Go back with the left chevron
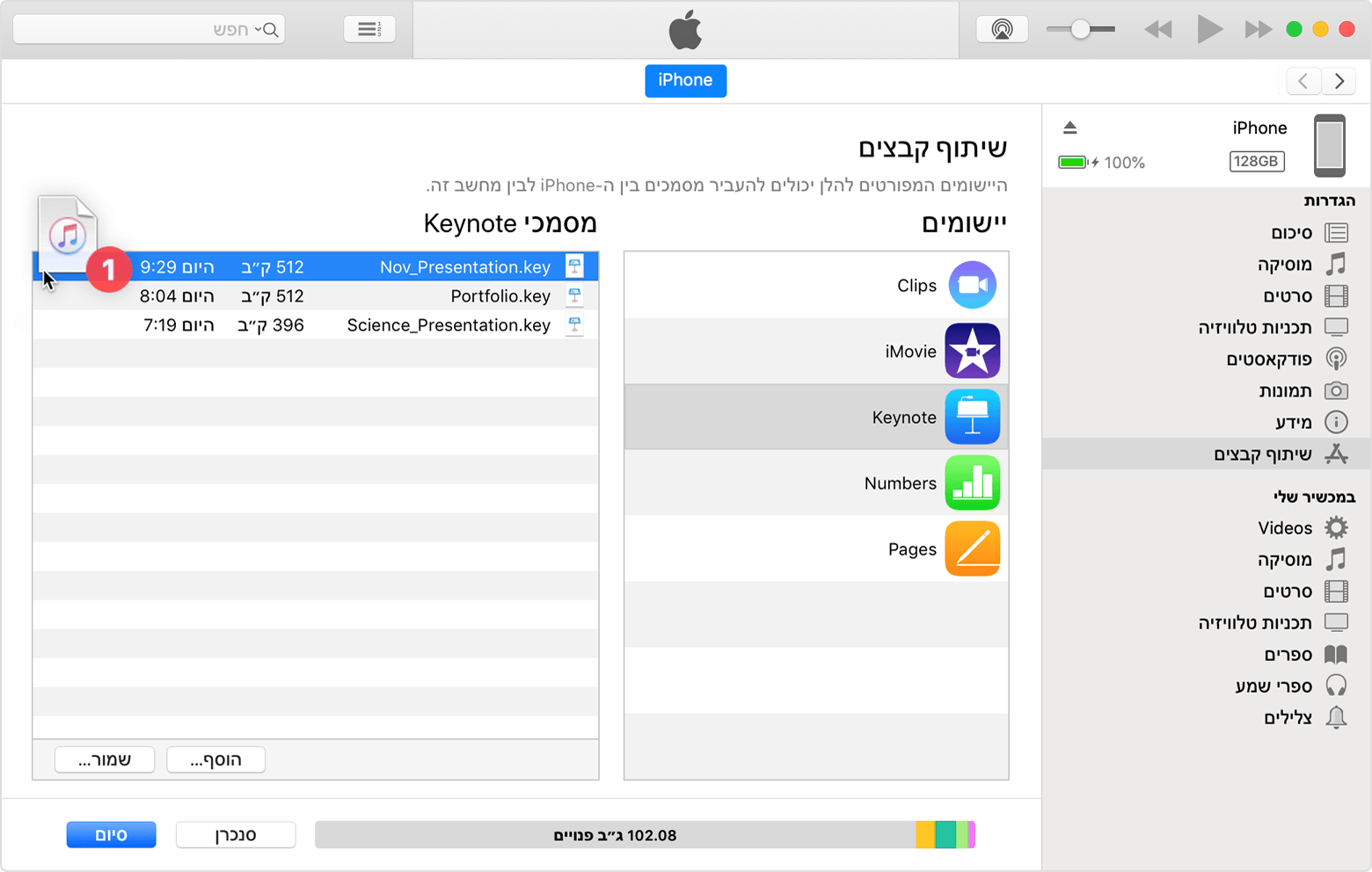This screenshot has height=872, width=1372. click(1303, 81)
